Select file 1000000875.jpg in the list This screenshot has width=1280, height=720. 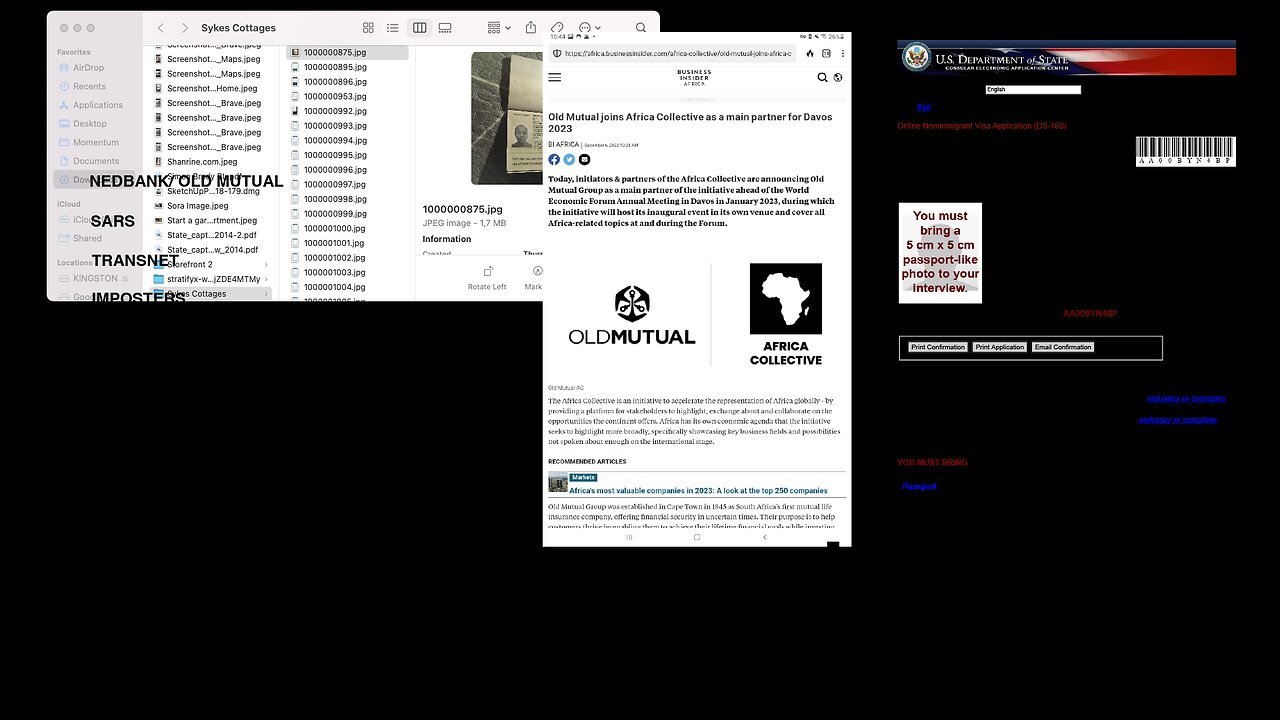347,52
